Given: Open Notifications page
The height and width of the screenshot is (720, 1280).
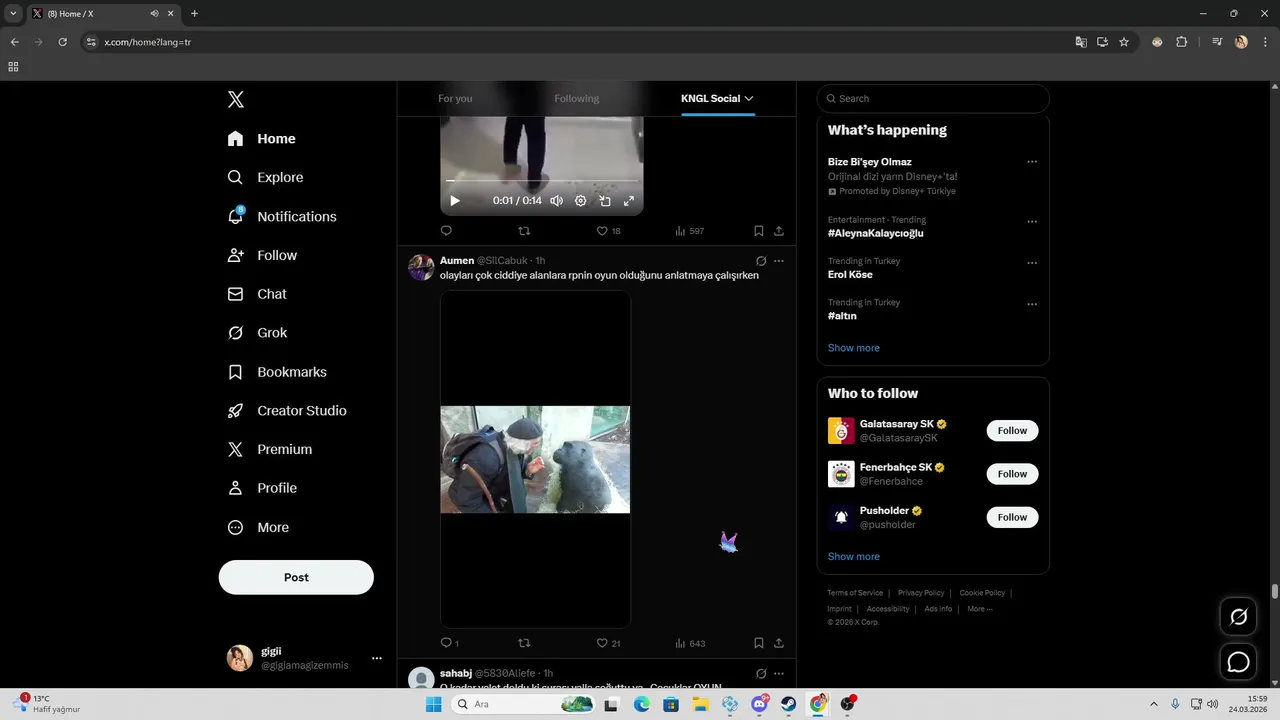Looking at the screenshot, I should click(x=282, y=216).
